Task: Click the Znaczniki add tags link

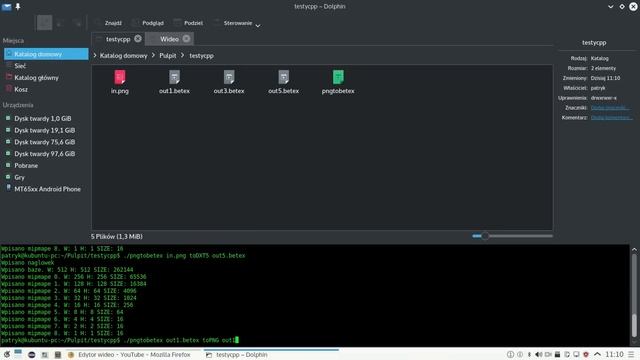Action: click(x=610, y=108)
